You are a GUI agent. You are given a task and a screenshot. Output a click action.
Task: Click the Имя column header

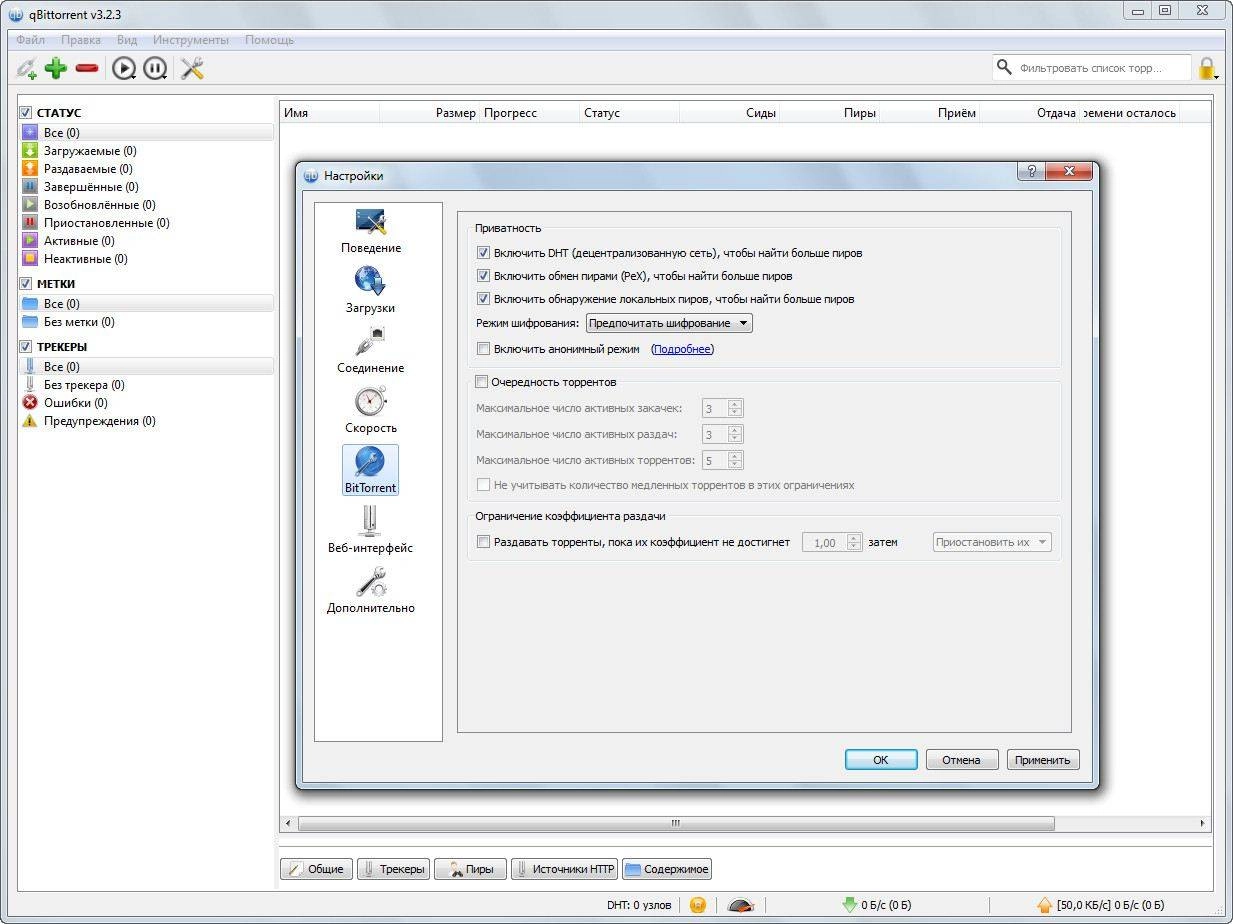(330, 113)
